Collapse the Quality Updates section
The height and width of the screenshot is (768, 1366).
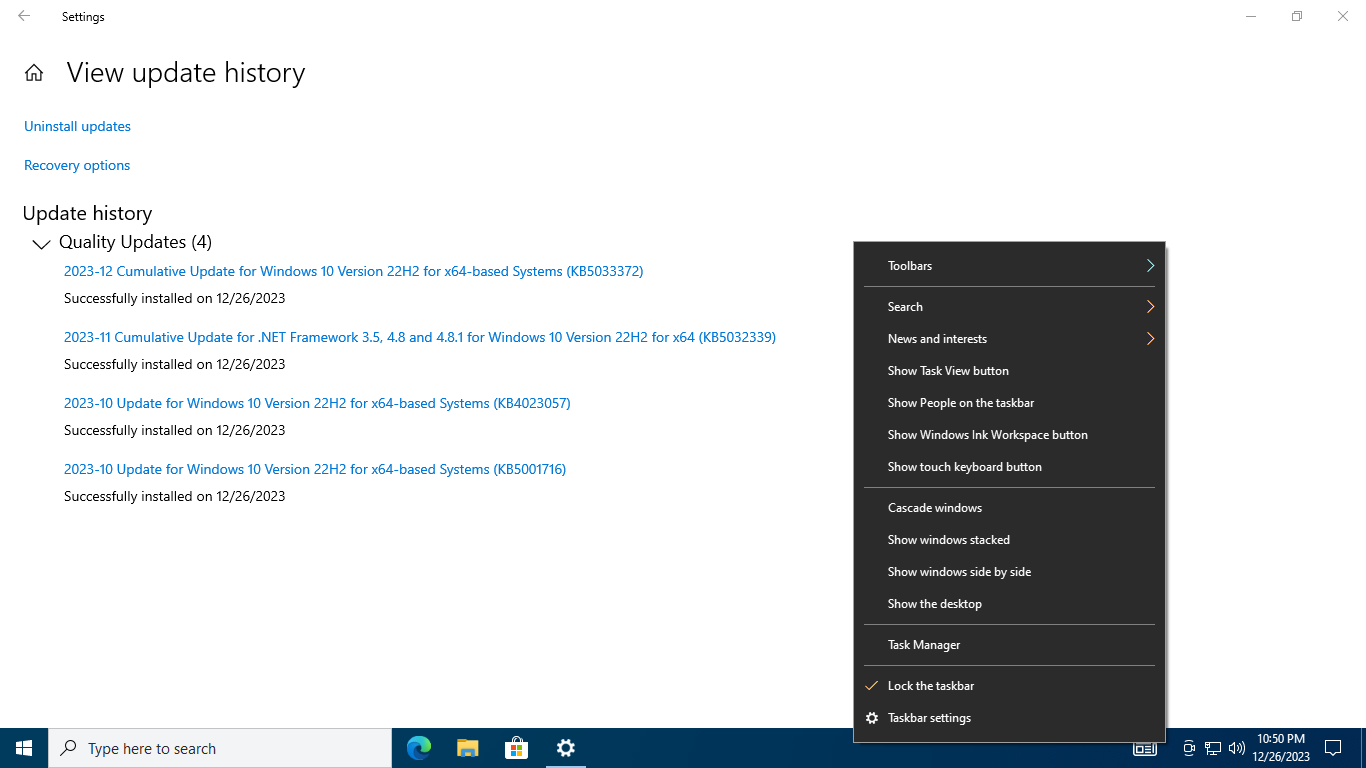(x=41, y=243)
